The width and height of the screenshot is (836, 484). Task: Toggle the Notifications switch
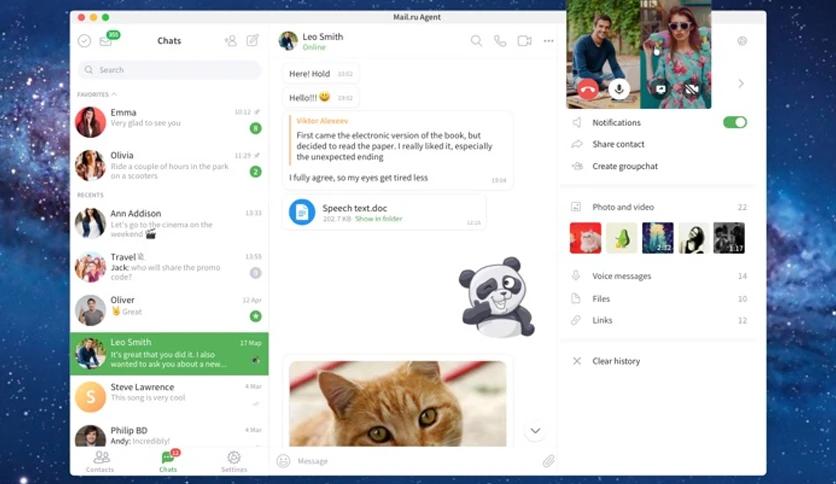(735, 122)
